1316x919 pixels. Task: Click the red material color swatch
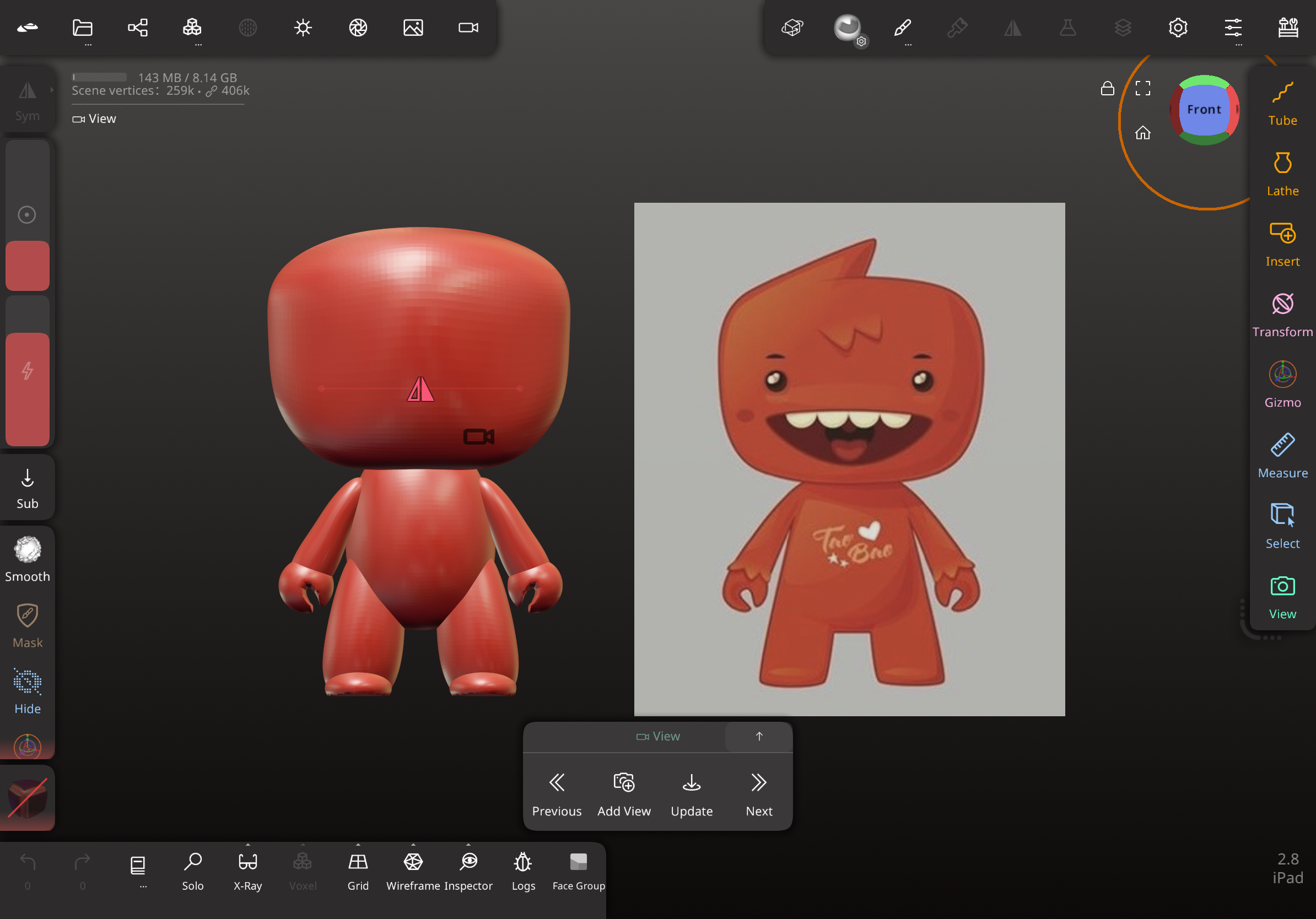28,265
